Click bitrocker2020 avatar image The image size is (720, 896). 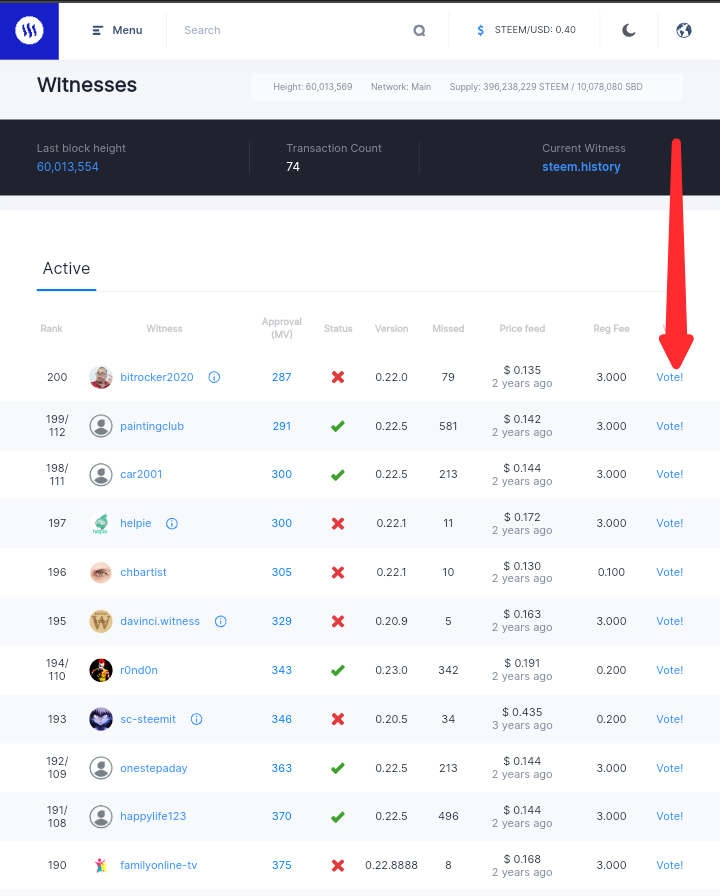click(101, 377)
